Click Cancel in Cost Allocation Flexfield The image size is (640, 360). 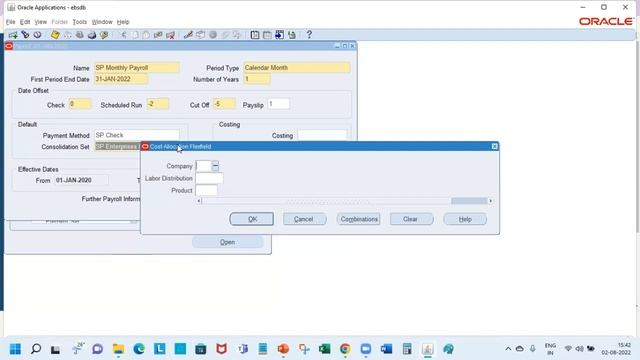pyautogui.click(x=304, y=219)
